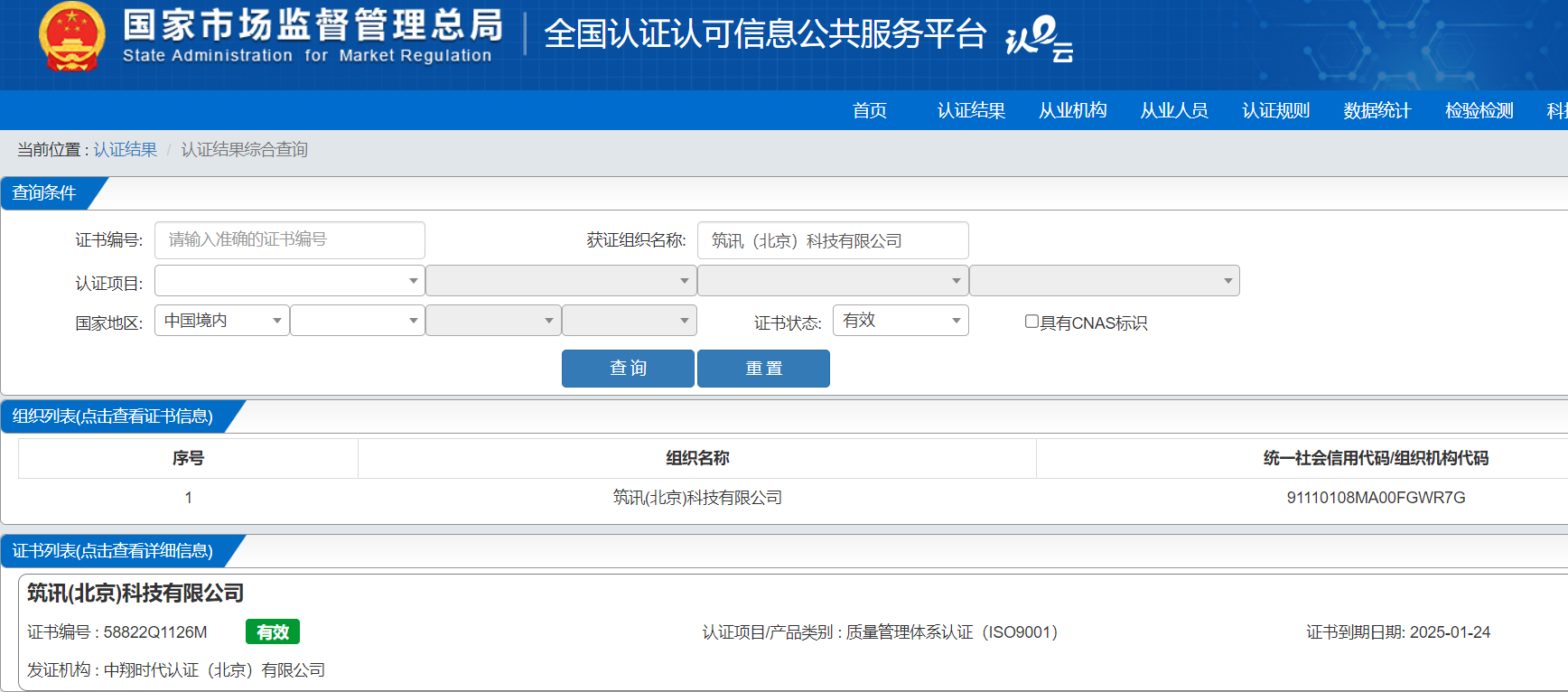Go to the 首页 menu item
The image size is (1568, 692).
(870, 110)
